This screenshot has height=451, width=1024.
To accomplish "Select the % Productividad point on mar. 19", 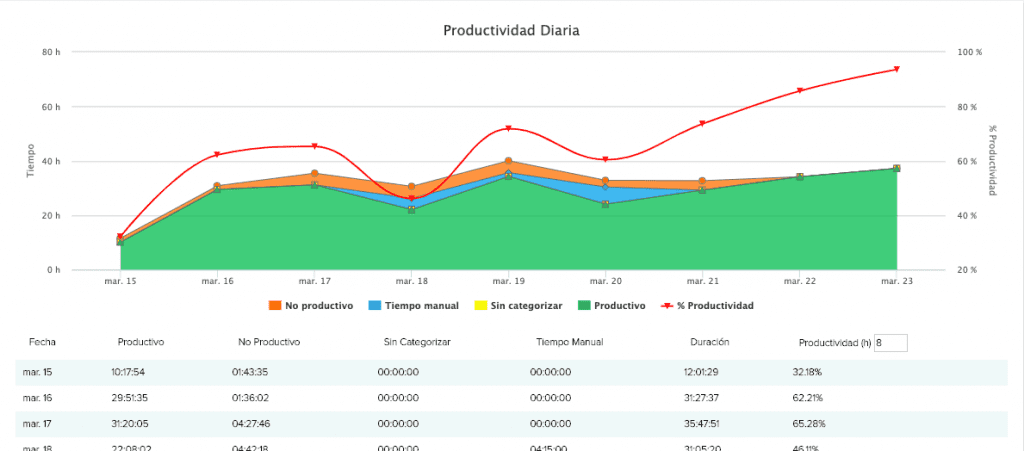I will (508, 129).
